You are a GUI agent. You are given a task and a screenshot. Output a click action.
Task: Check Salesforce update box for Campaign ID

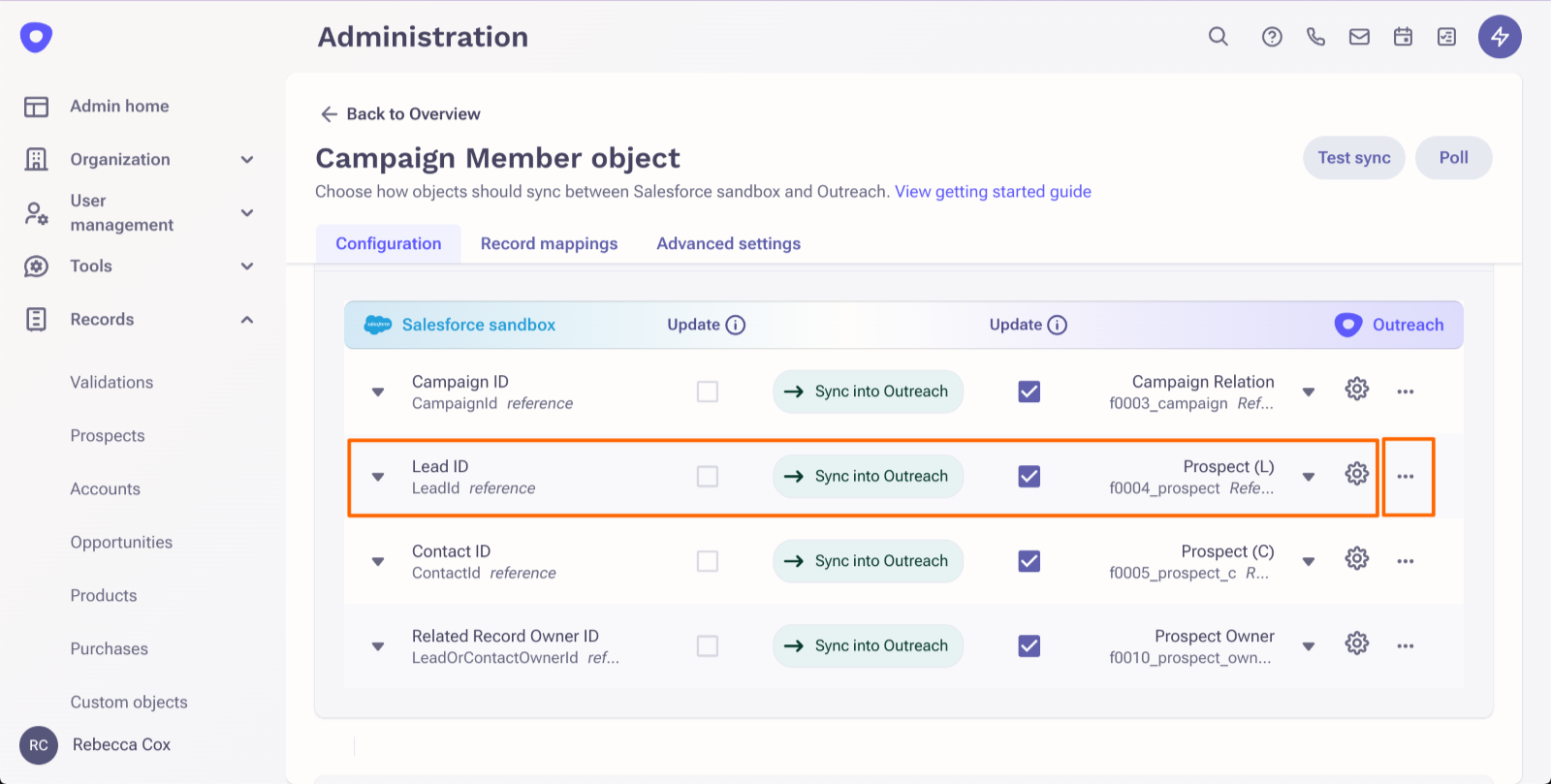pos(708,392)
